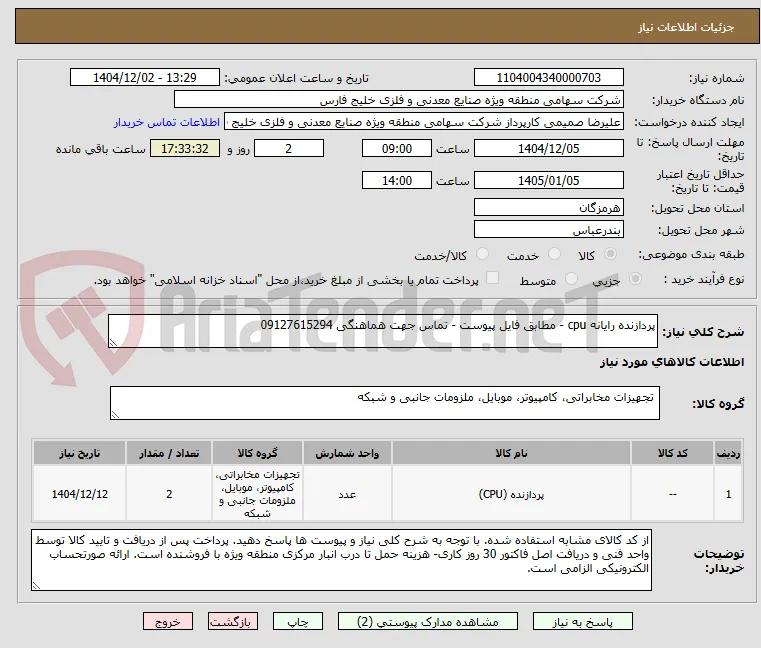
Task: Click the 'چاپ' print button
Action: (298, 621)
